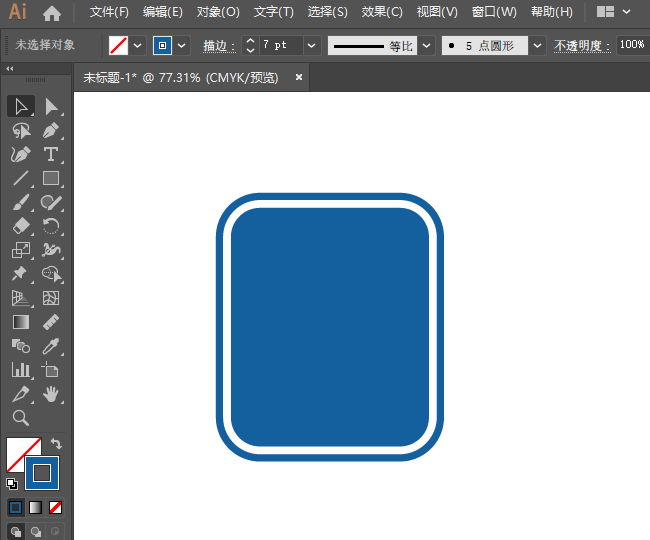This screenshot has width=650, height=540.
Task: Open the 效果(C) menu
Action: pyautogui.click(x=382, y=13)
